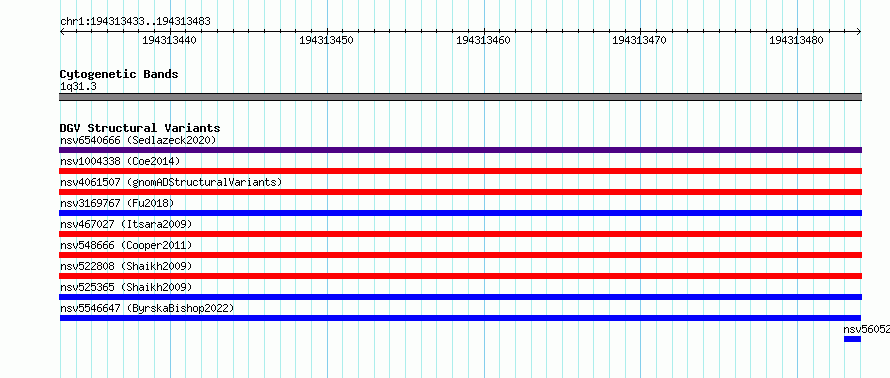
Task: Open the DGV Structural Variants track heading
Action: 140,128
